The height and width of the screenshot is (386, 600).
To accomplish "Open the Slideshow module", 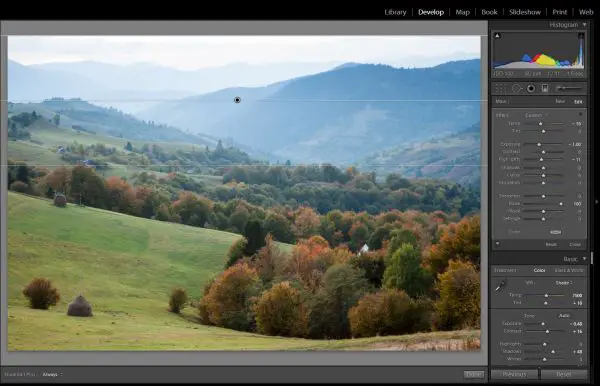I will (x=525, y=12).
